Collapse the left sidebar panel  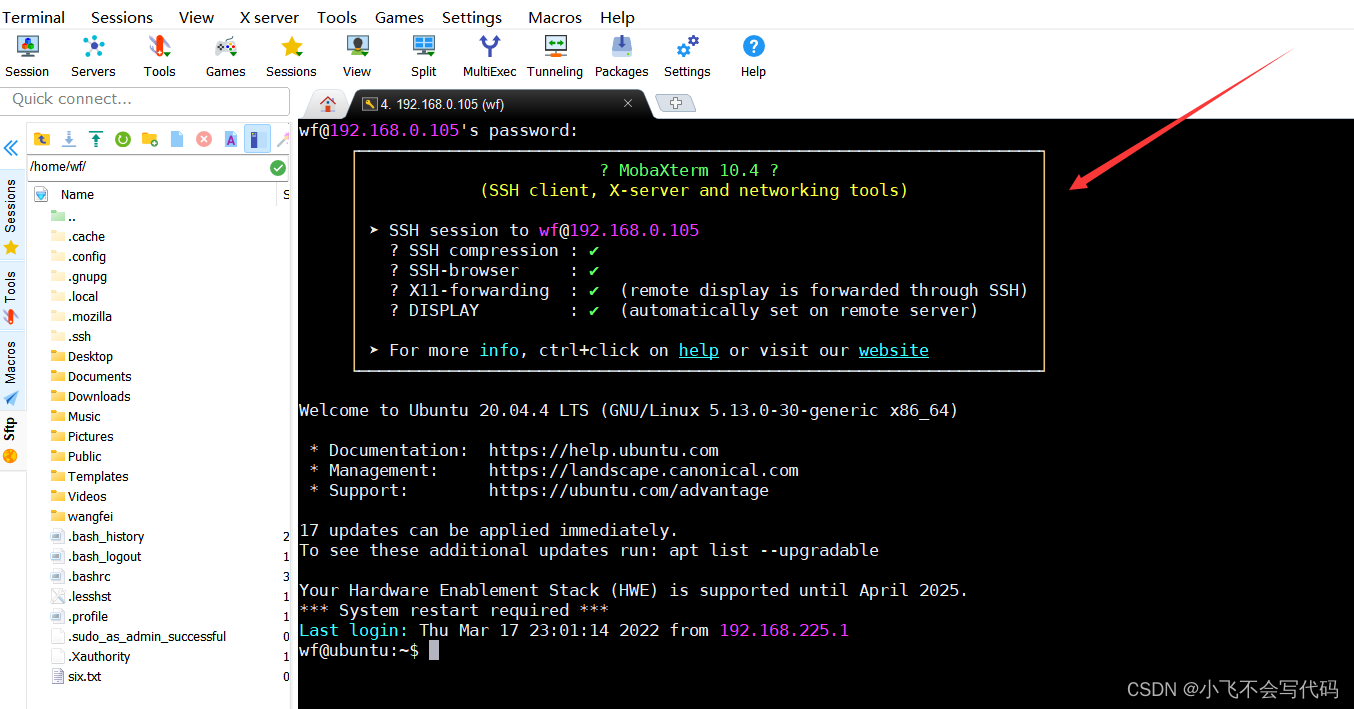(x=11, y=147)
